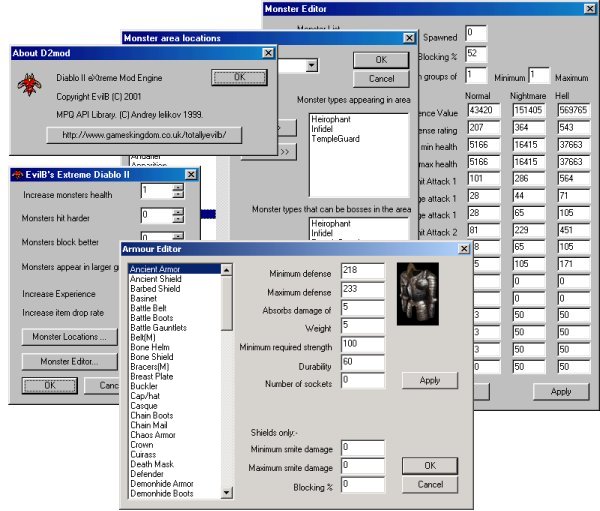600x511 pixels.
Task: Click the red demon icon in About D2mod
Action: point(29,85)
